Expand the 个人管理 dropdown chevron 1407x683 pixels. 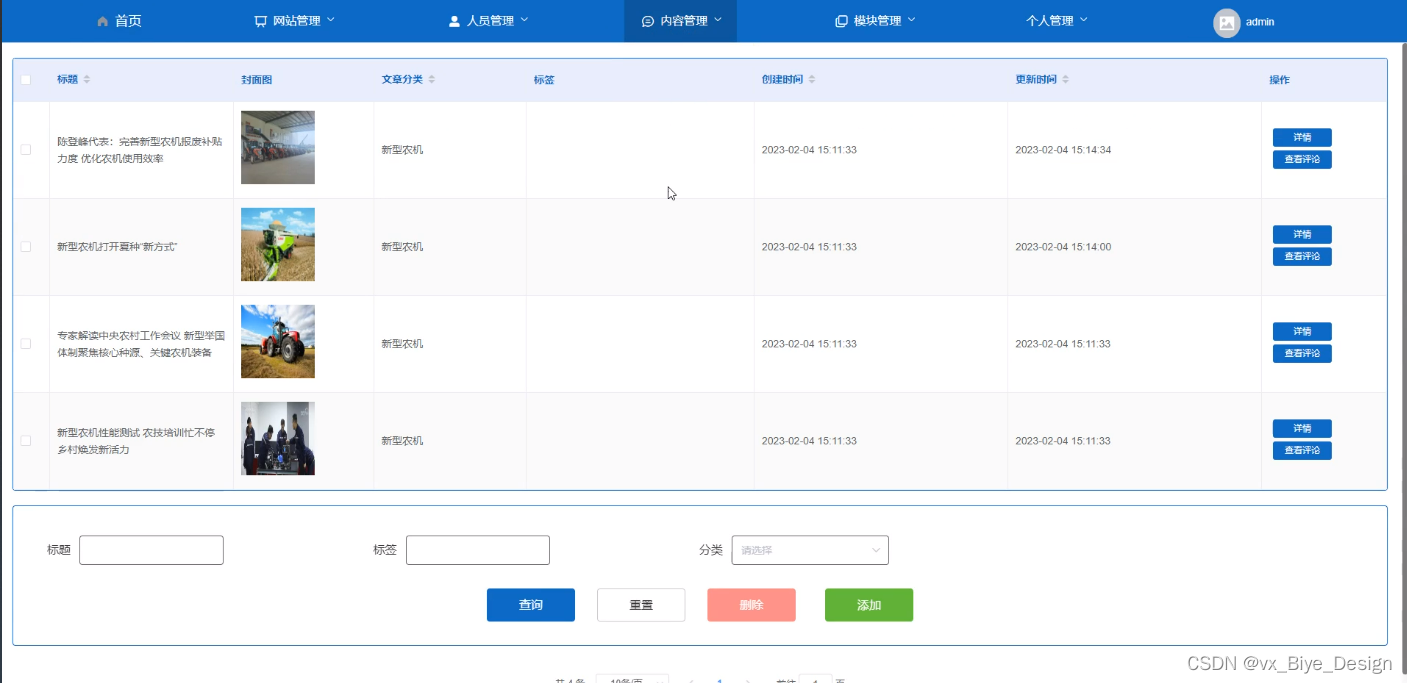[1084, 20]
